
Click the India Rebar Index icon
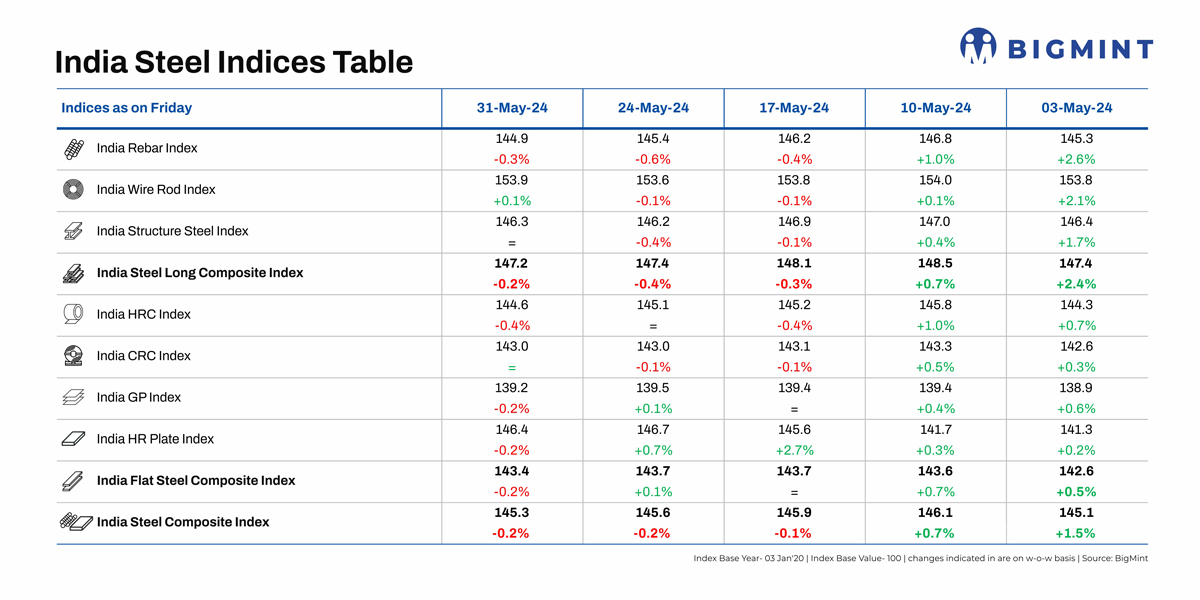(x=74, y=149)
